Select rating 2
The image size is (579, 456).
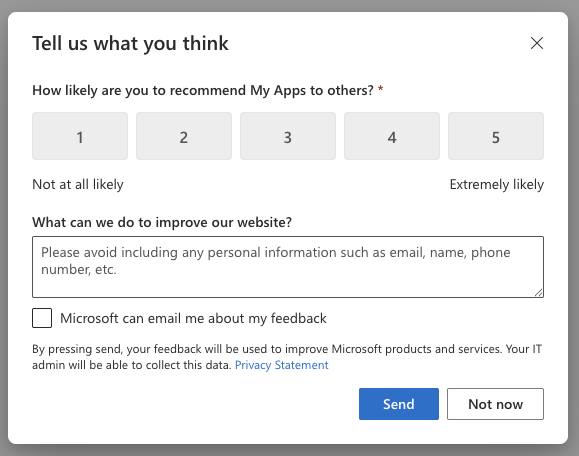coord(184,136)
